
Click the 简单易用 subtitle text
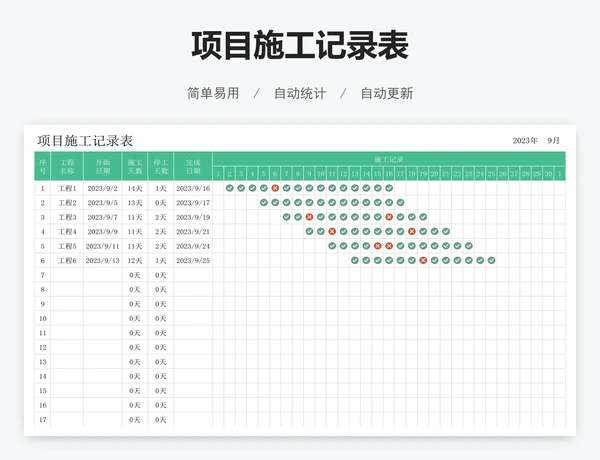pyautogui.click(x=213, y=93)
